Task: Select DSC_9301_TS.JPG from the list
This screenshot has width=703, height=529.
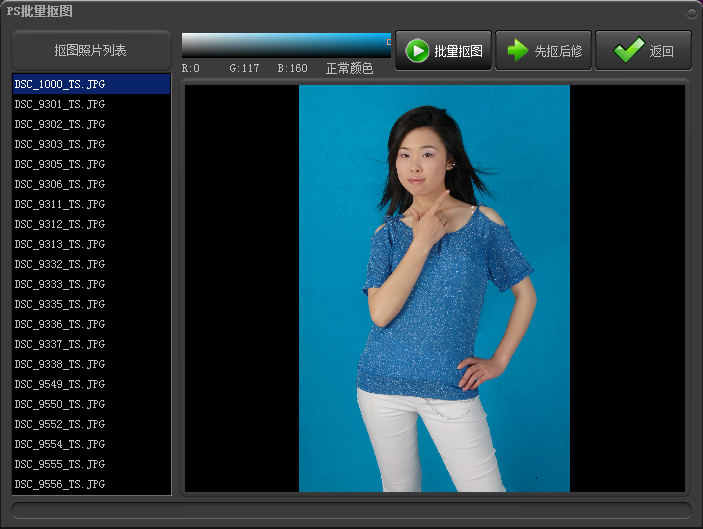Action: 60,104
